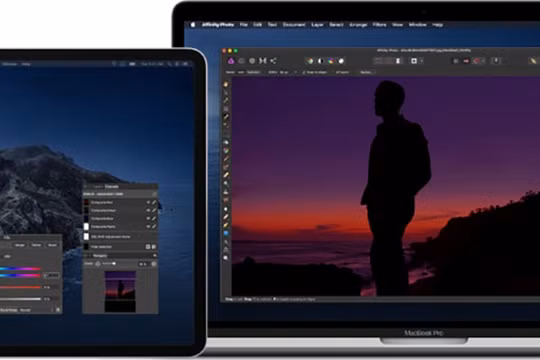Switch to the Export persona share icon

pos(273,61)
